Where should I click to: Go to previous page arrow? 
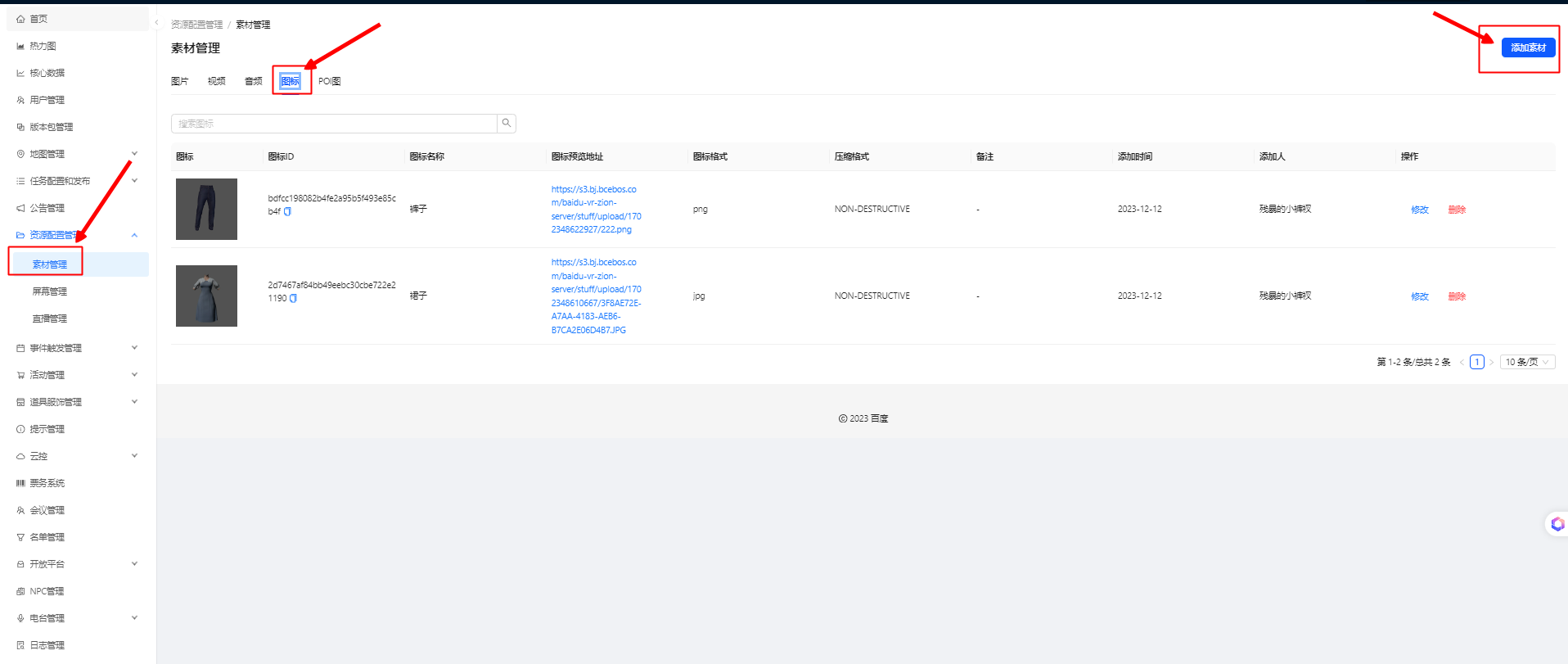[x=1462, y=362]
